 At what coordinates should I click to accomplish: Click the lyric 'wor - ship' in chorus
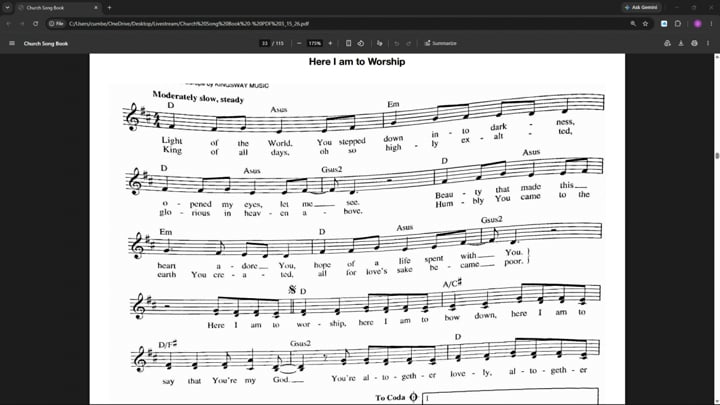[321, 323]
